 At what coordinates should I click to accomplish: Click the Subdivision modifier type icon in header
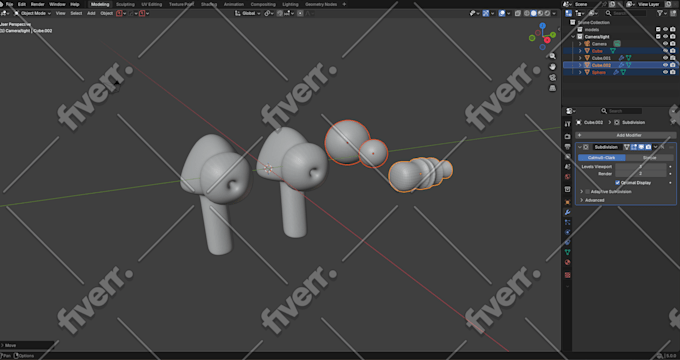(x=586, y=147)
